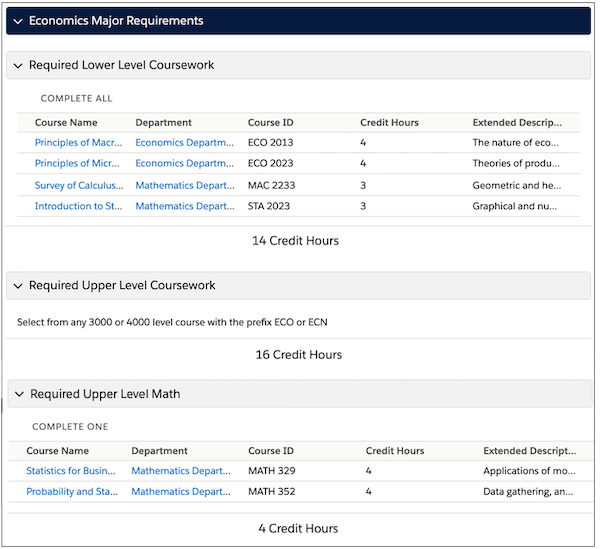Click Required Lower Level Coursework title
This screenshot has height=549, width=600.
coord(121,65)
